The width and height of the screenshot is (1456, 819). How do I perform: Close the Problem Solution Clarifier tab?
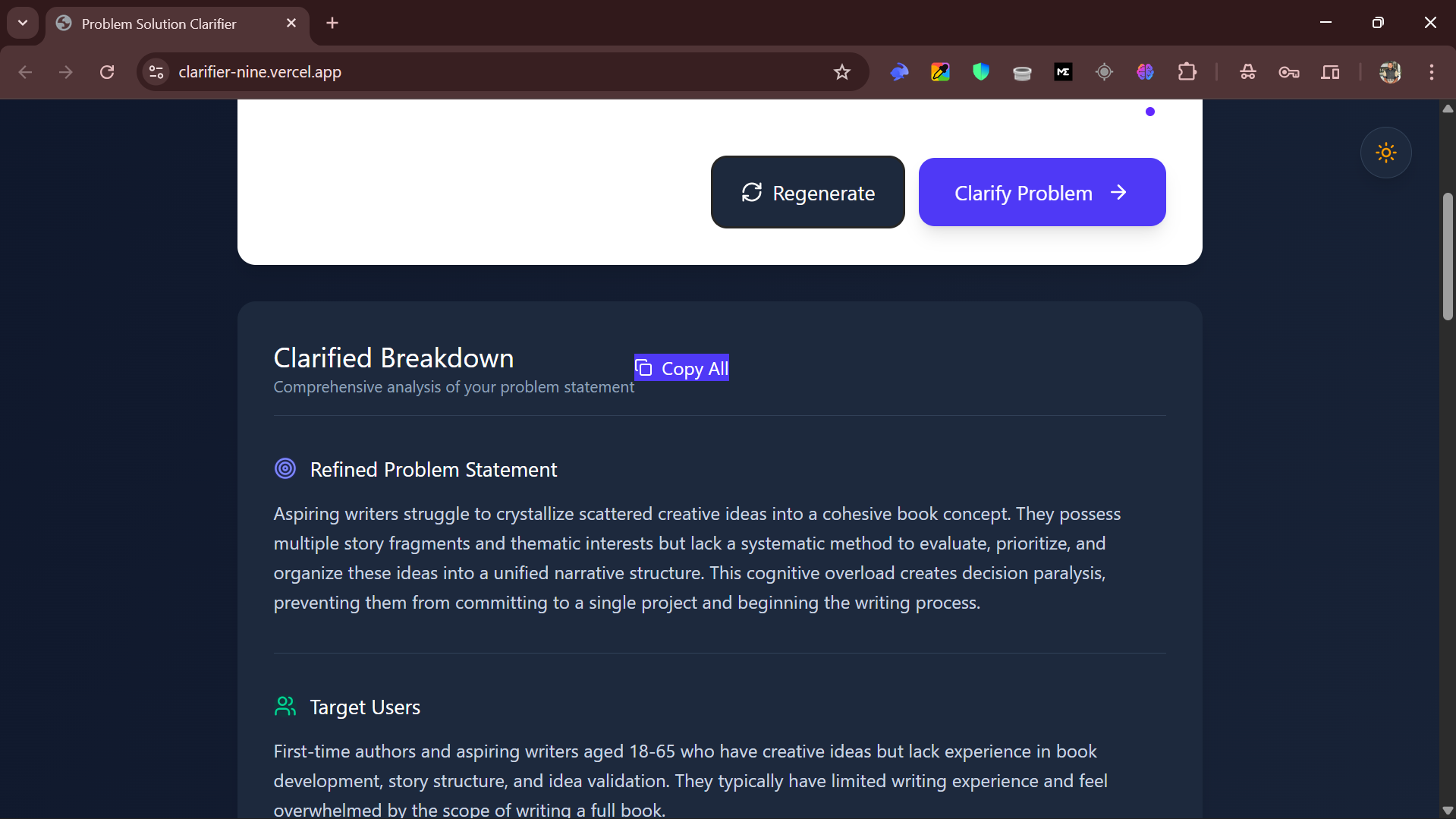291,24
